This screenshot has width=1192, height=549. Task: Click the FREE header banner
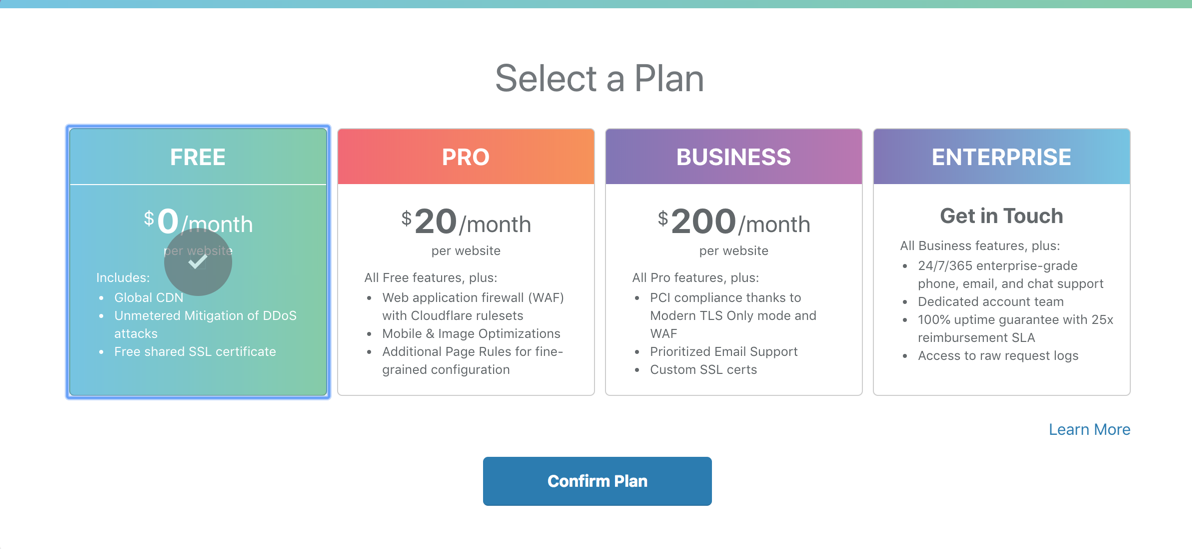pos(198,157)
